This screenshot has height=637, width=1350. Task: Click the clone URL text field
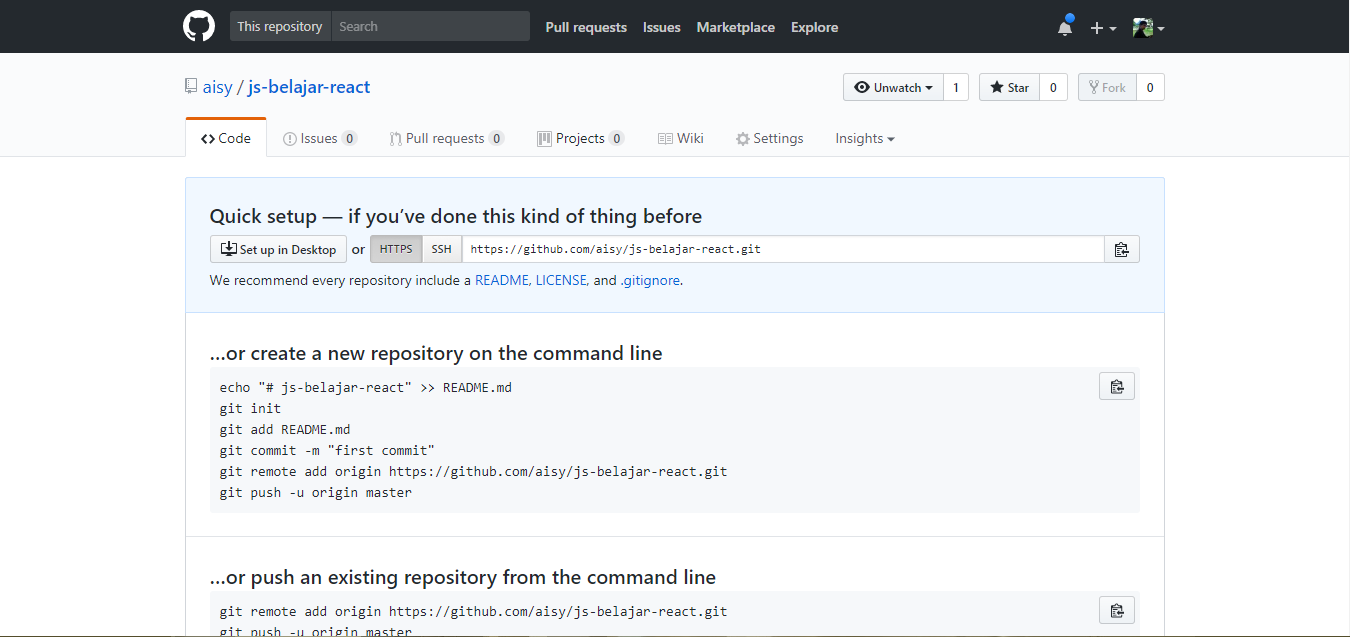click(x=783, y=250)
